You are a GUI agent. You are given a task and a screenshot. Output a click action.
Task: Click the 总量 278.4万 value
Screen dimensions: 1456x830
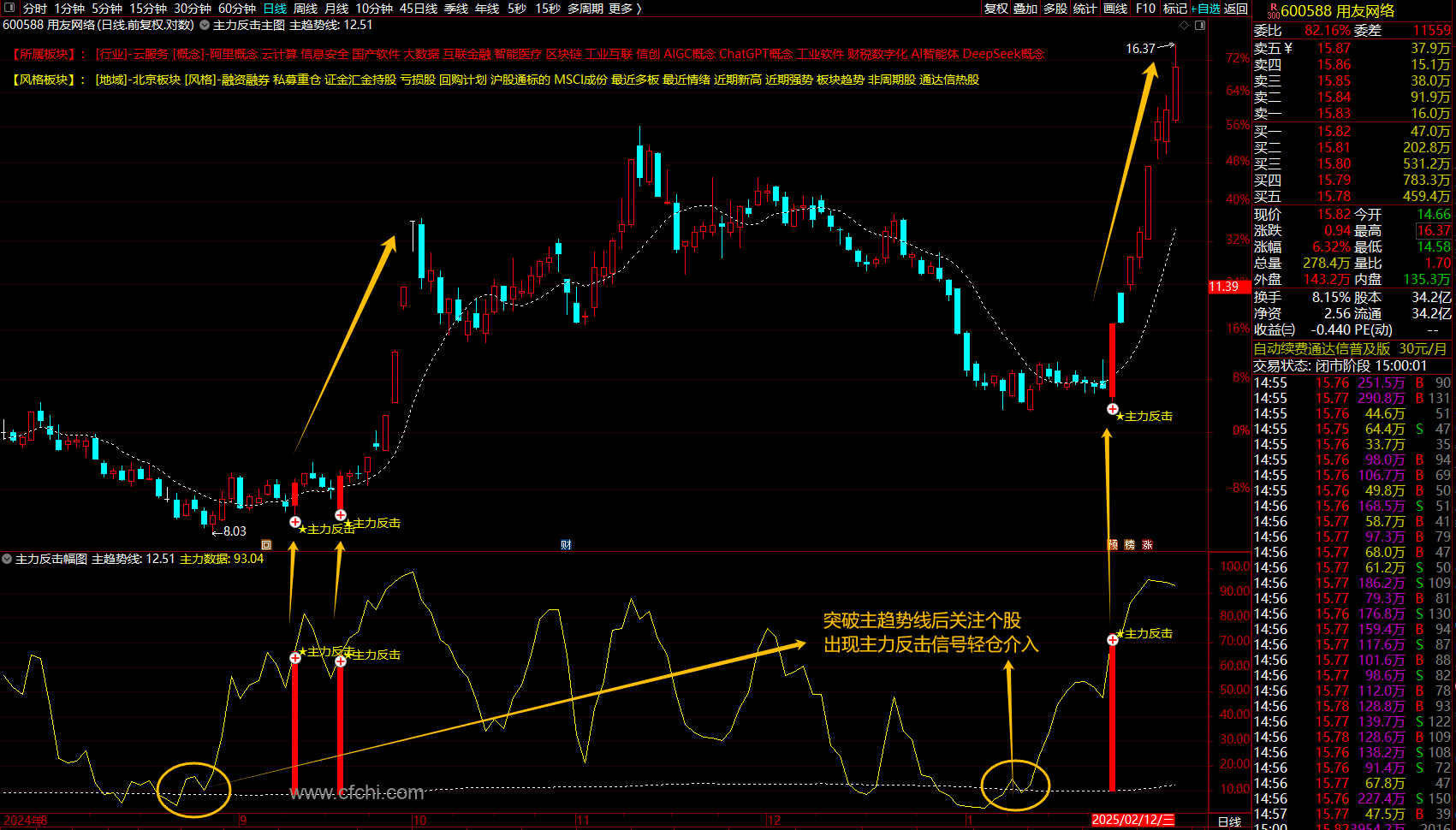coord(1327,264)
